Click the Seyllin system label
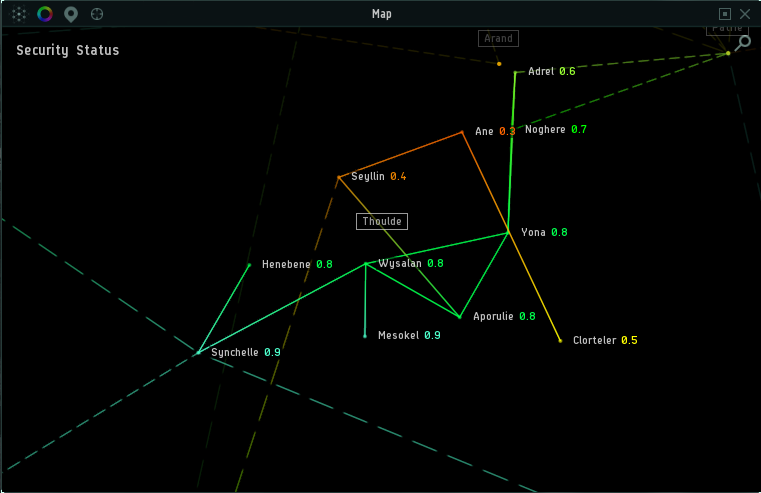 click(368, 177)
